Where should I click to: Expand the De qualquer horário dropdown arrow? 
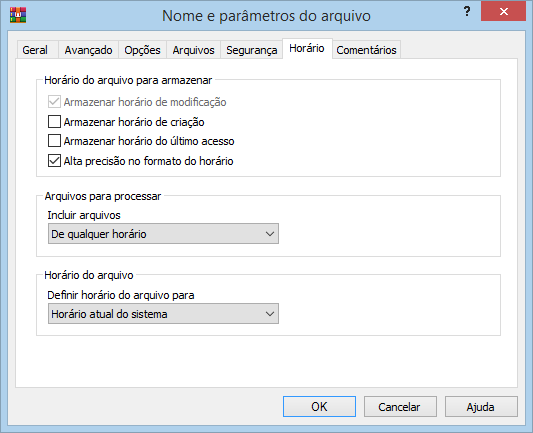click(x=270, y=234)
